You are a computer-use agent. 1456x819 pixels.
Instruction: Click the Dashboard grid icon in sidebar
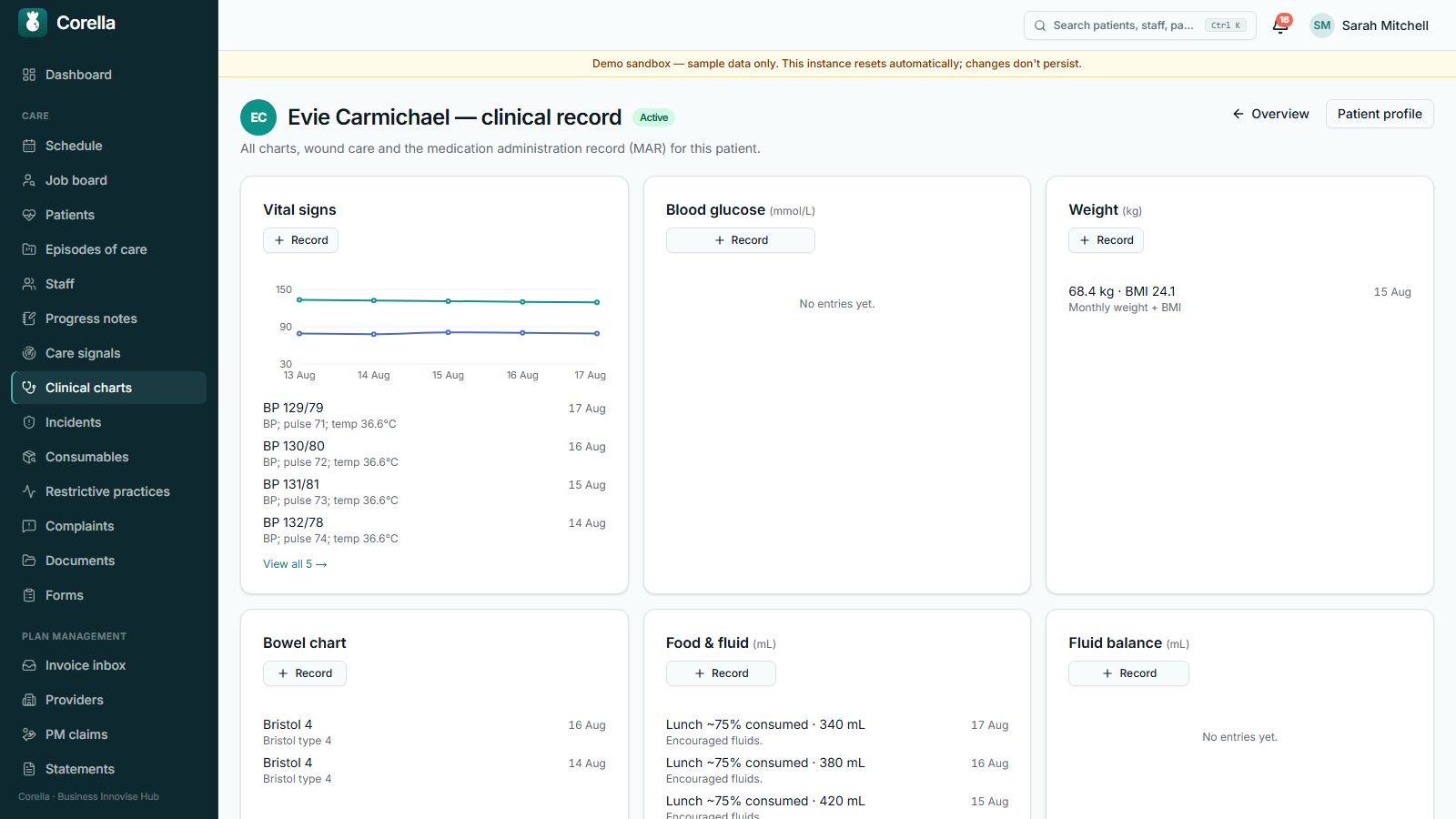click(29, 75)
